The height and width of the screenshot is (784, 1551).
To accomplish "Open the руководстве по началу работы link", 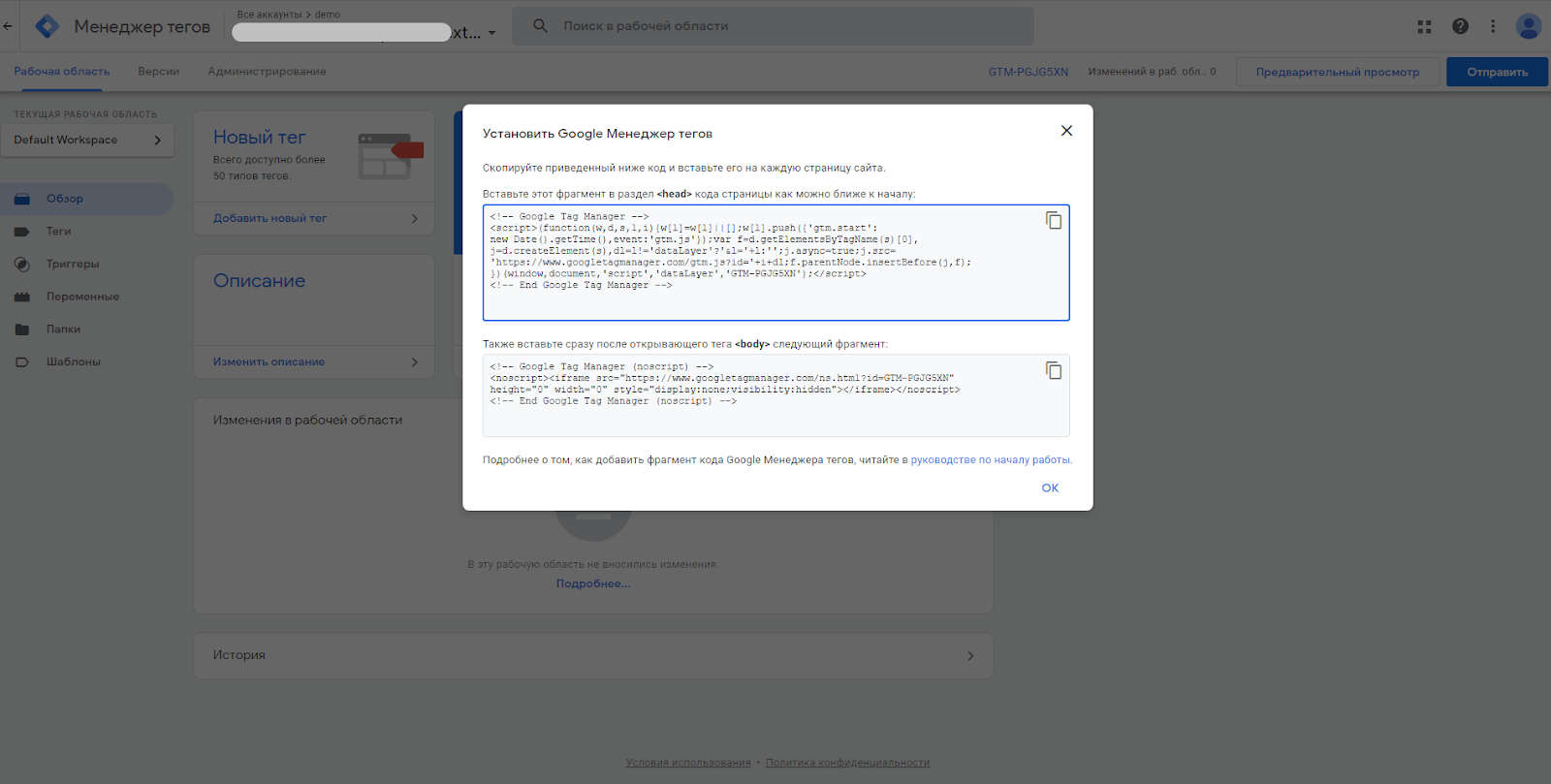I will point(991,460).
